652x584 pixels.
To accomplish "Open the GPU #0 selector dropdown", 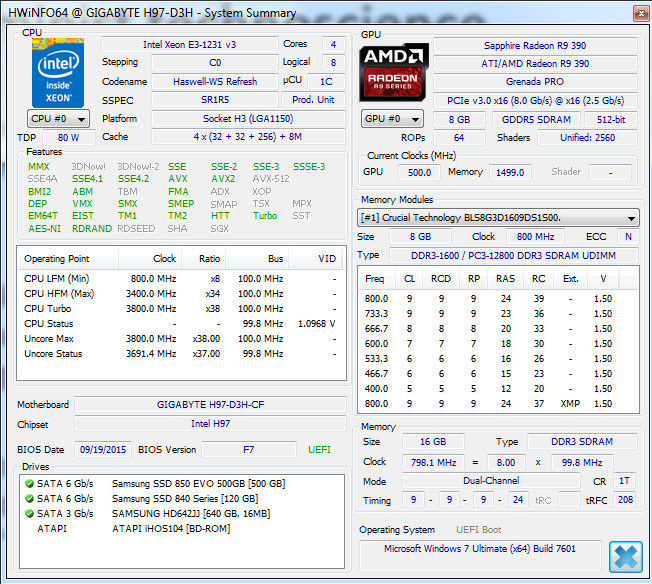I will click(392, 119).
